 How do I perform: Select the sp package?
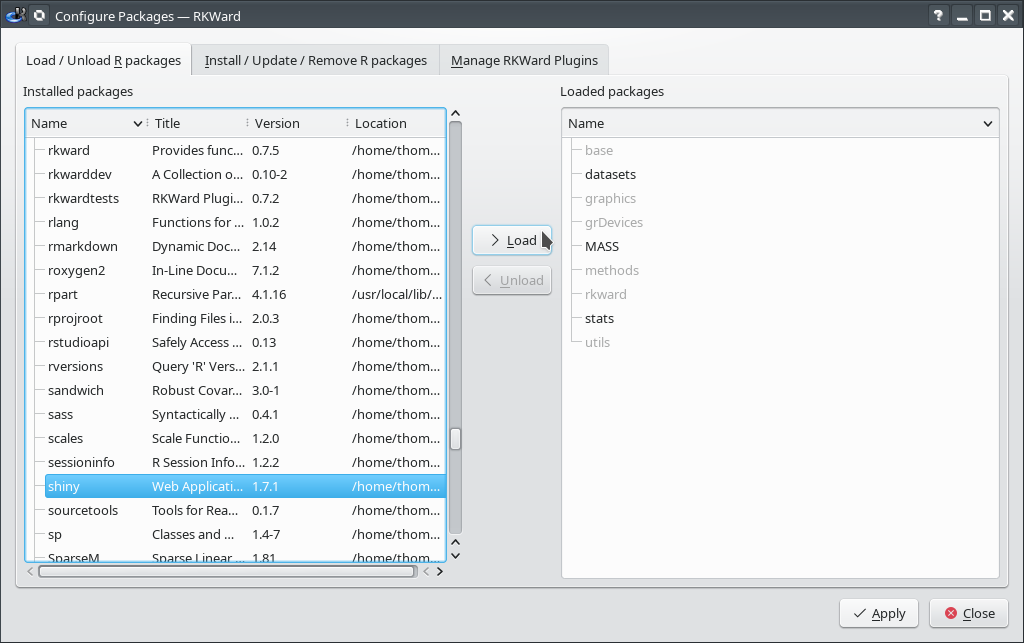point(245,535)
